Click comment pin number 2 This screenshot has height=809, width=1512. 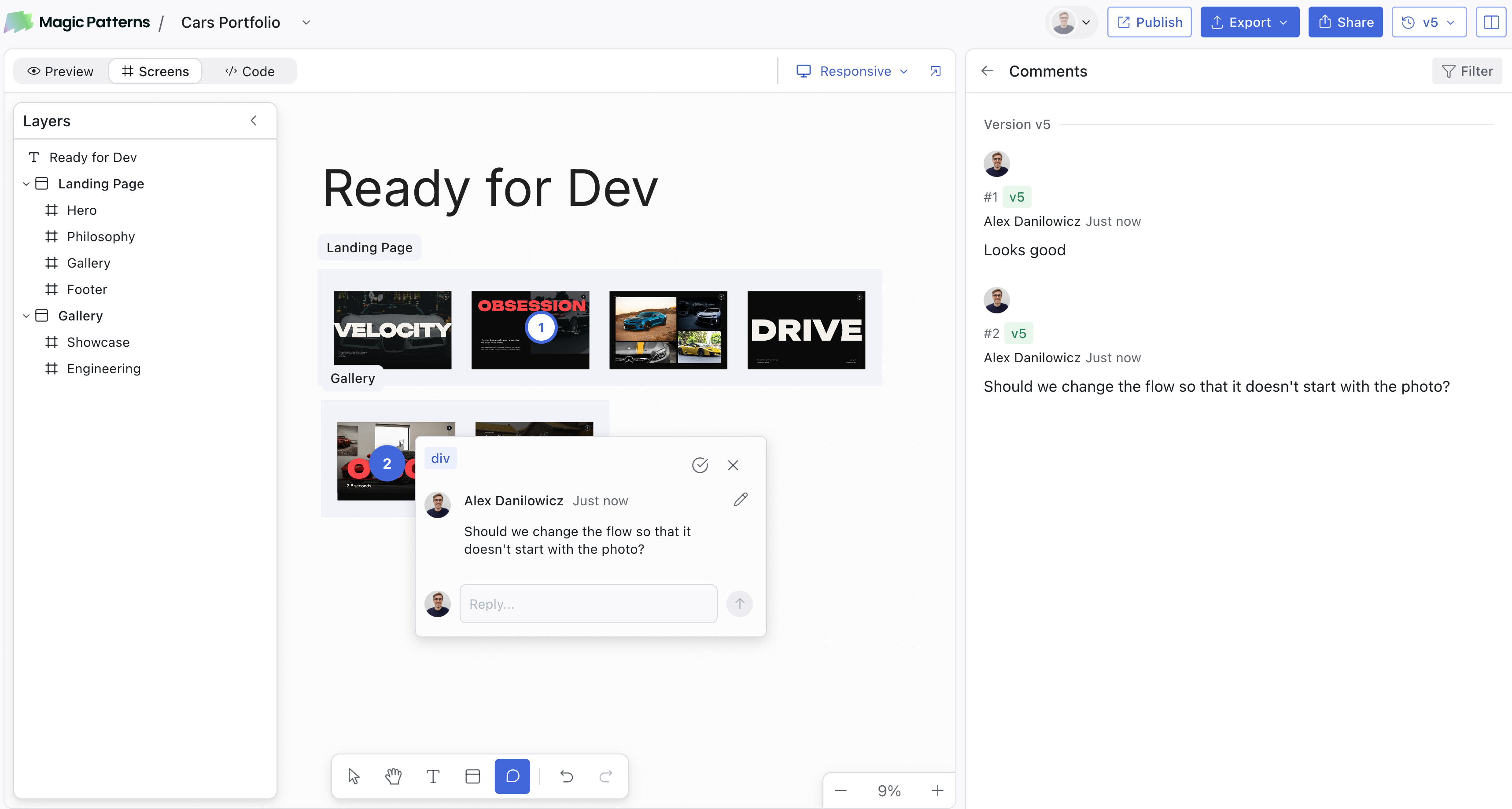[x=387, y=463]
